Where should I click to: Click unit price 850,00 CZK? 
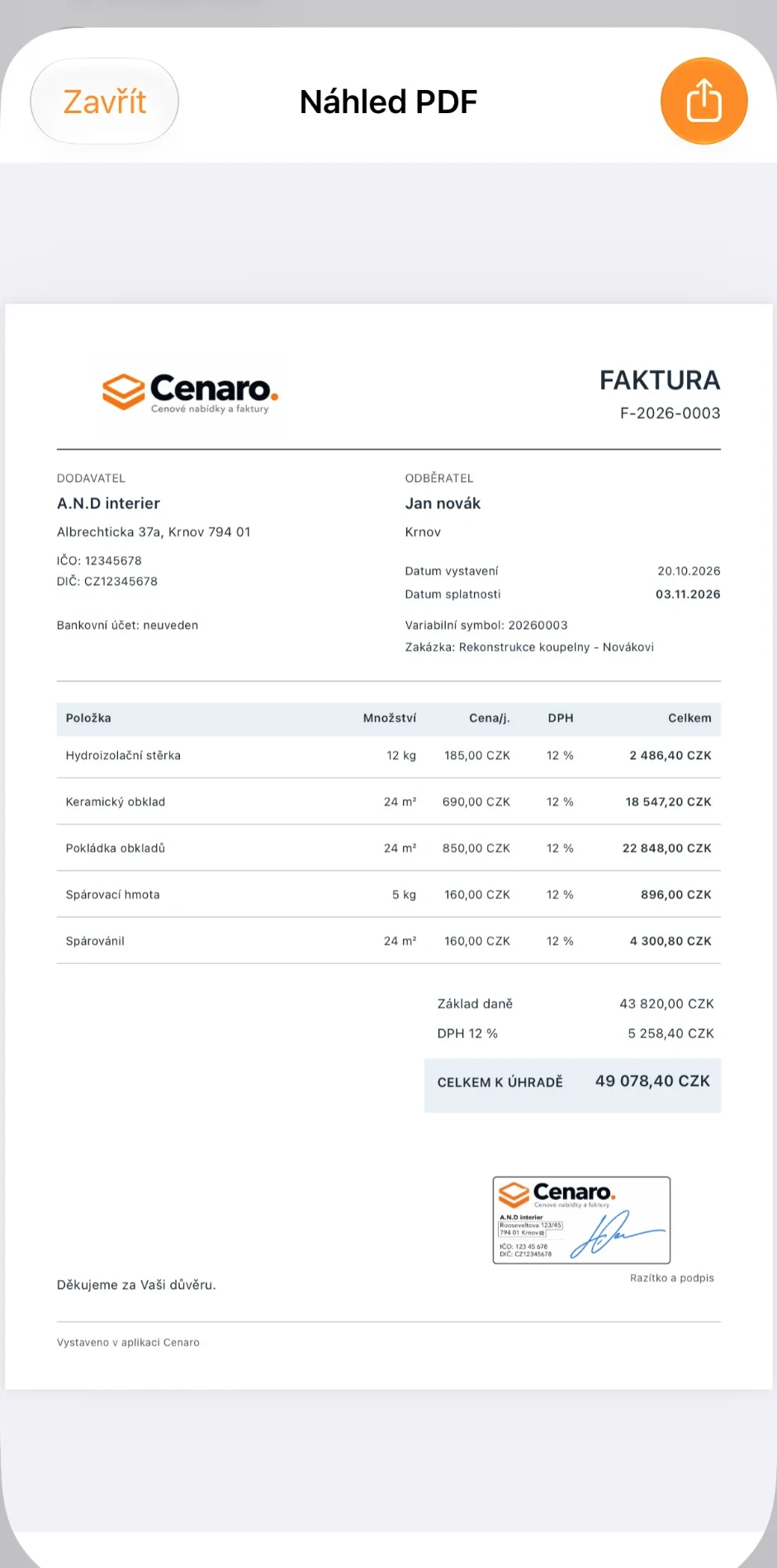click(476, 848)
